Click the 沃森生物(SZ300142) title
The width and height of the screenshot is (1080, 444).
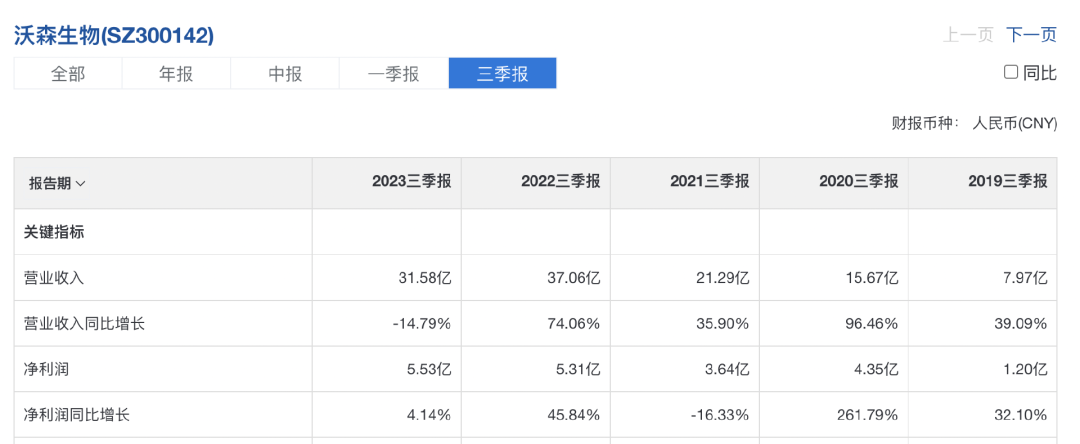pos(114,35)
